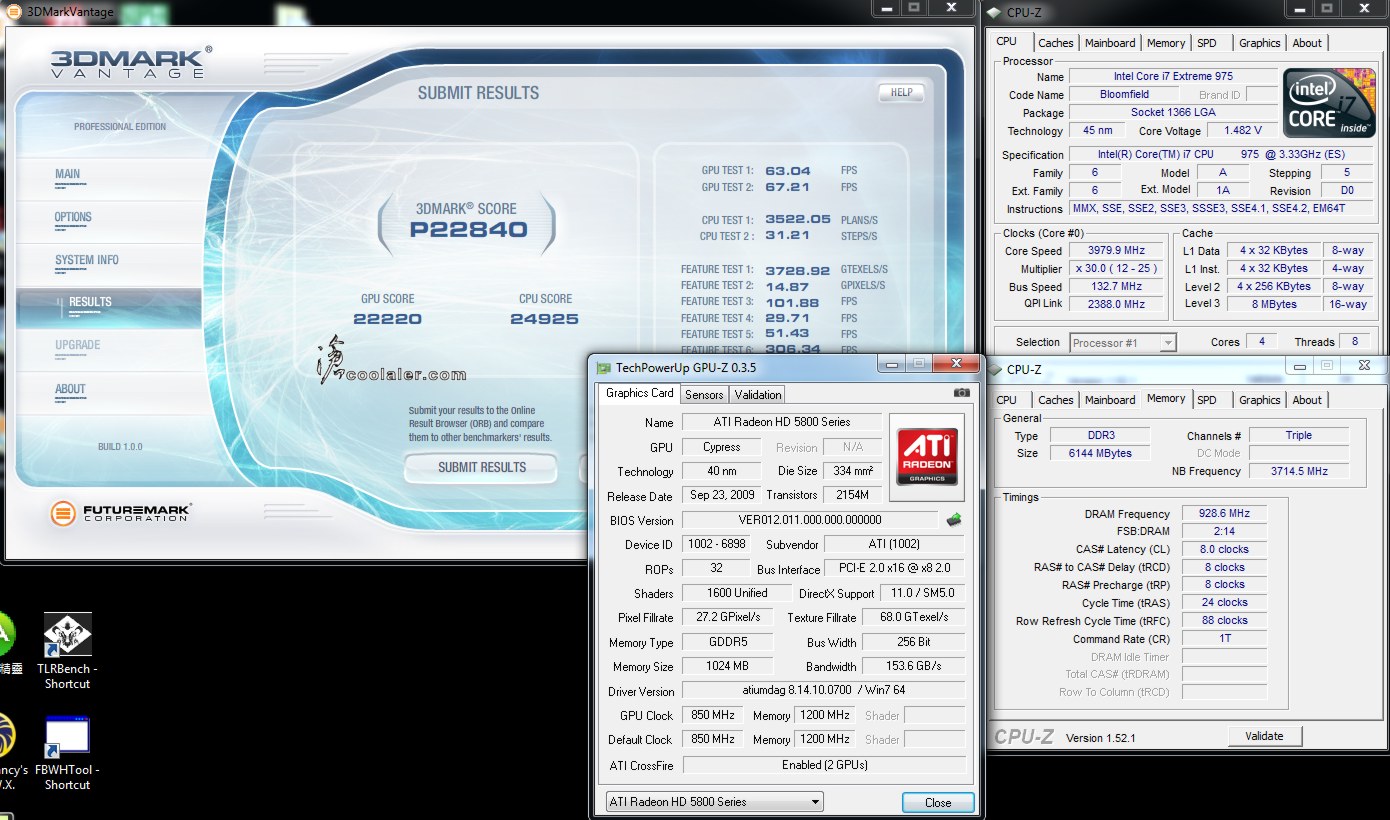1390x820 pixels.
Task: Open the Mainboard tab in the upper CPU-Z window
Action: [1110, 43]
